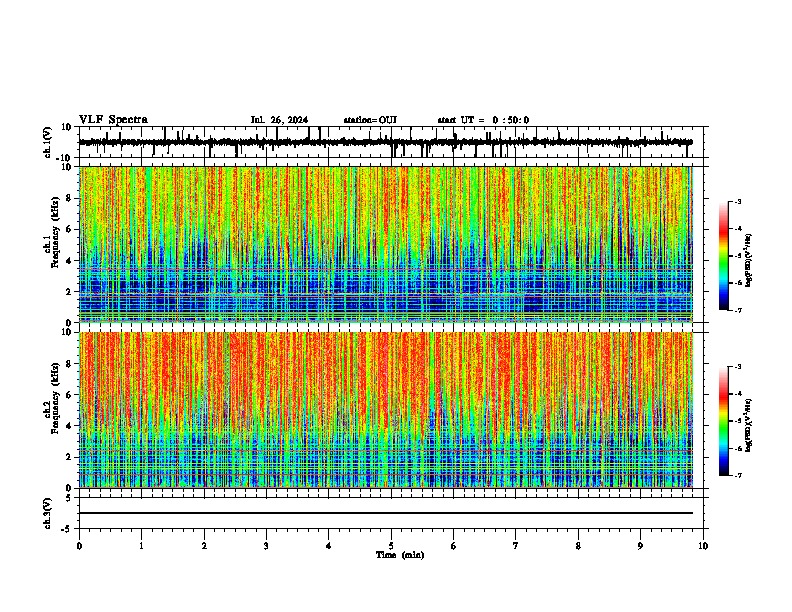Click the ch.2 "Frequency (kHz)" axis label

pyautogui.click(x=55, y=398)
